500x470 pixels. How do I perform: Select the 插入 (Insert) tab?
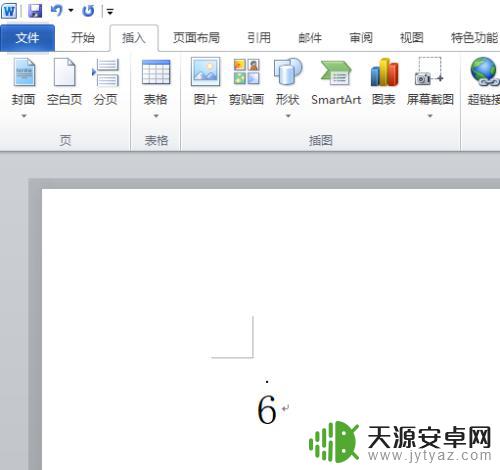(x=134, y=38)
